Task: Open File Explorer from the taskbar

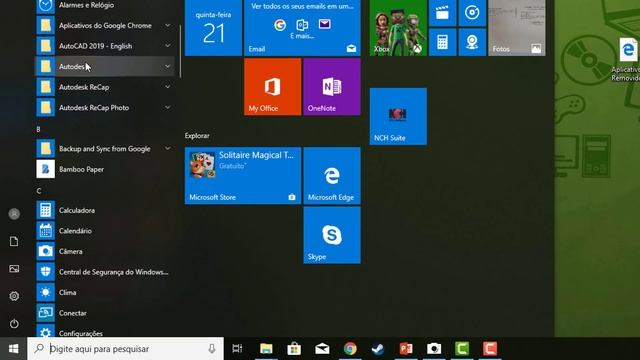Action: click(266, 349)
